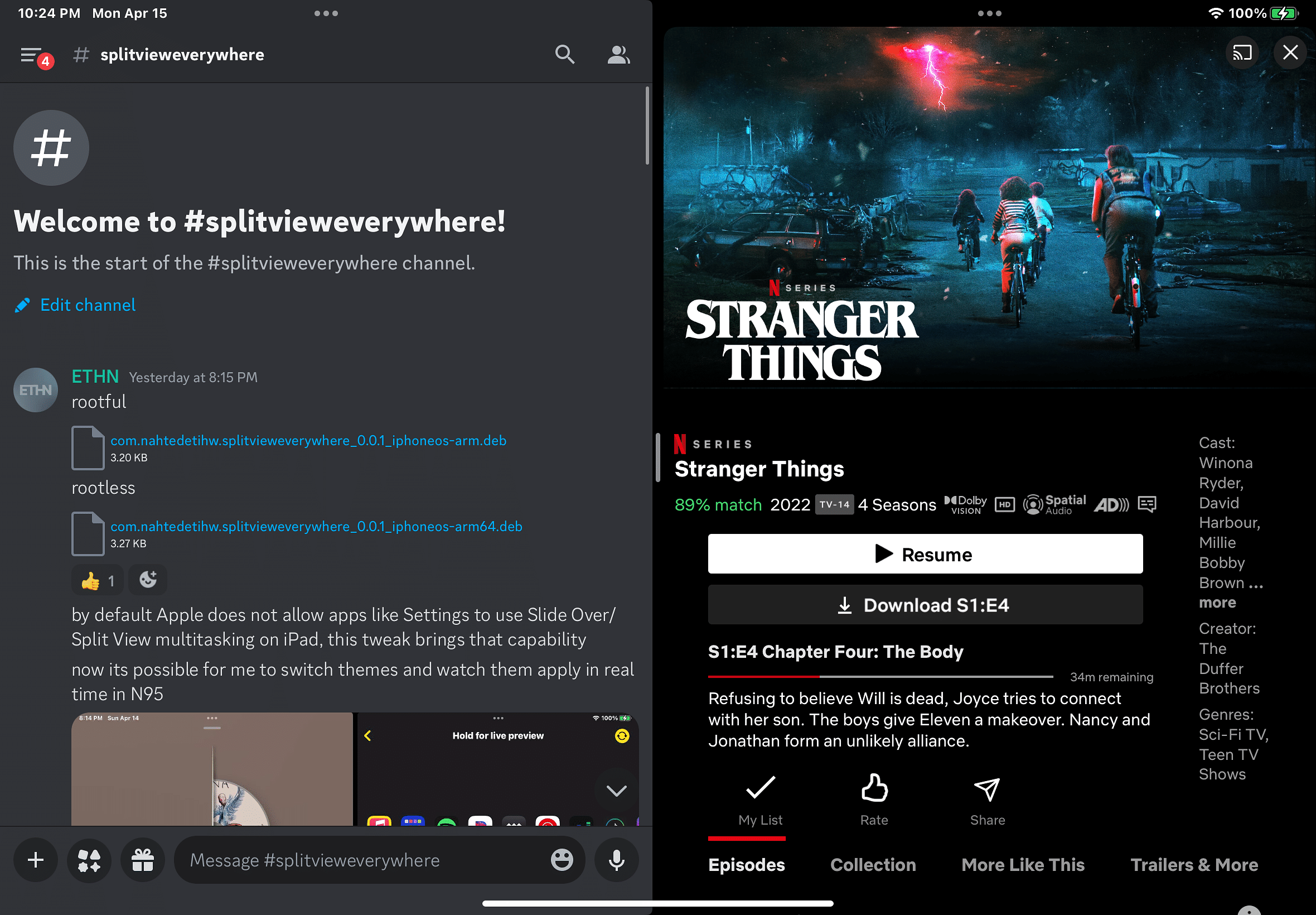Tap the subtitles available icon
1316x915 pixels.
point(1146,504)
